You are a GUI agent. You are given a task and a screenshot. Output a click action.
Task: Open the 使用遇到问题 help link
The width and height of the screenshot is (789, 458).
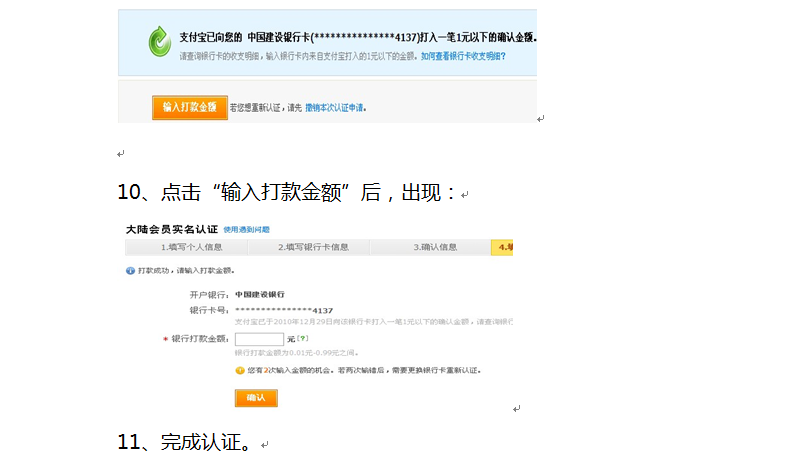(246, 230)
